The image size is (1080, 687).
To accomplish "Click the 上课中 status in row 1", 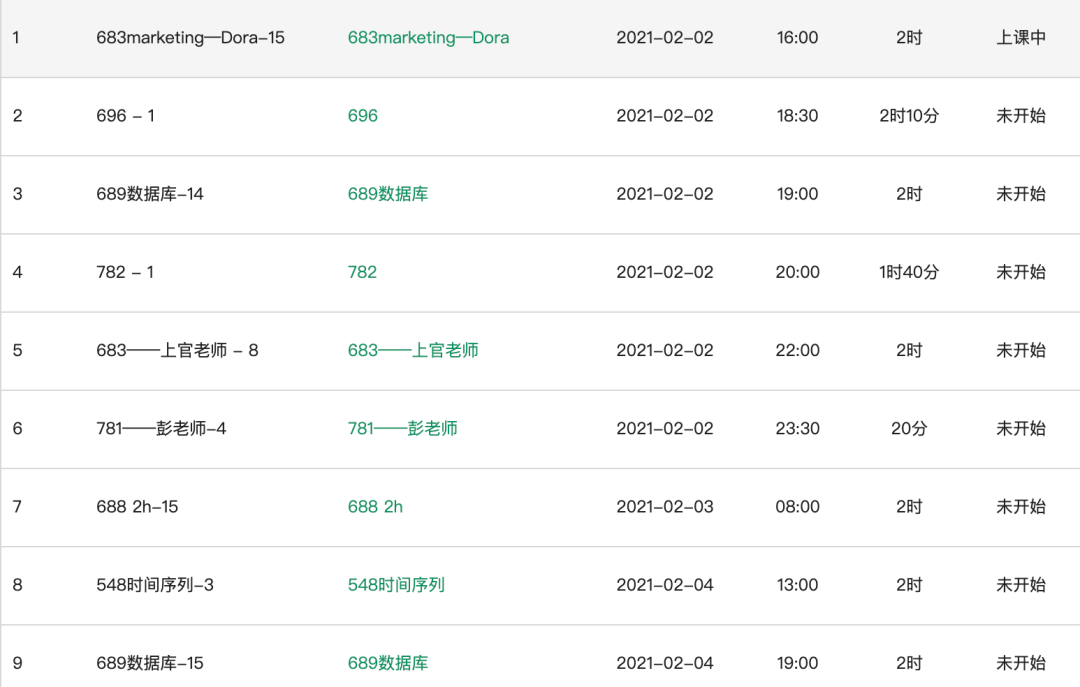I will click(x=1020, y=38).
